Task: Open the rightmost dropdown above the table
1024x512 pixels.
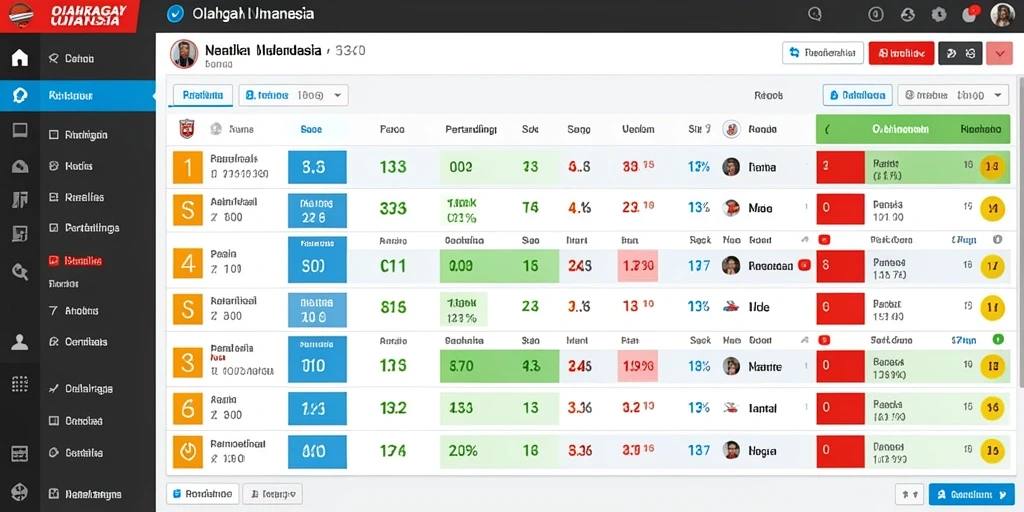Action: tap(953, 95)
